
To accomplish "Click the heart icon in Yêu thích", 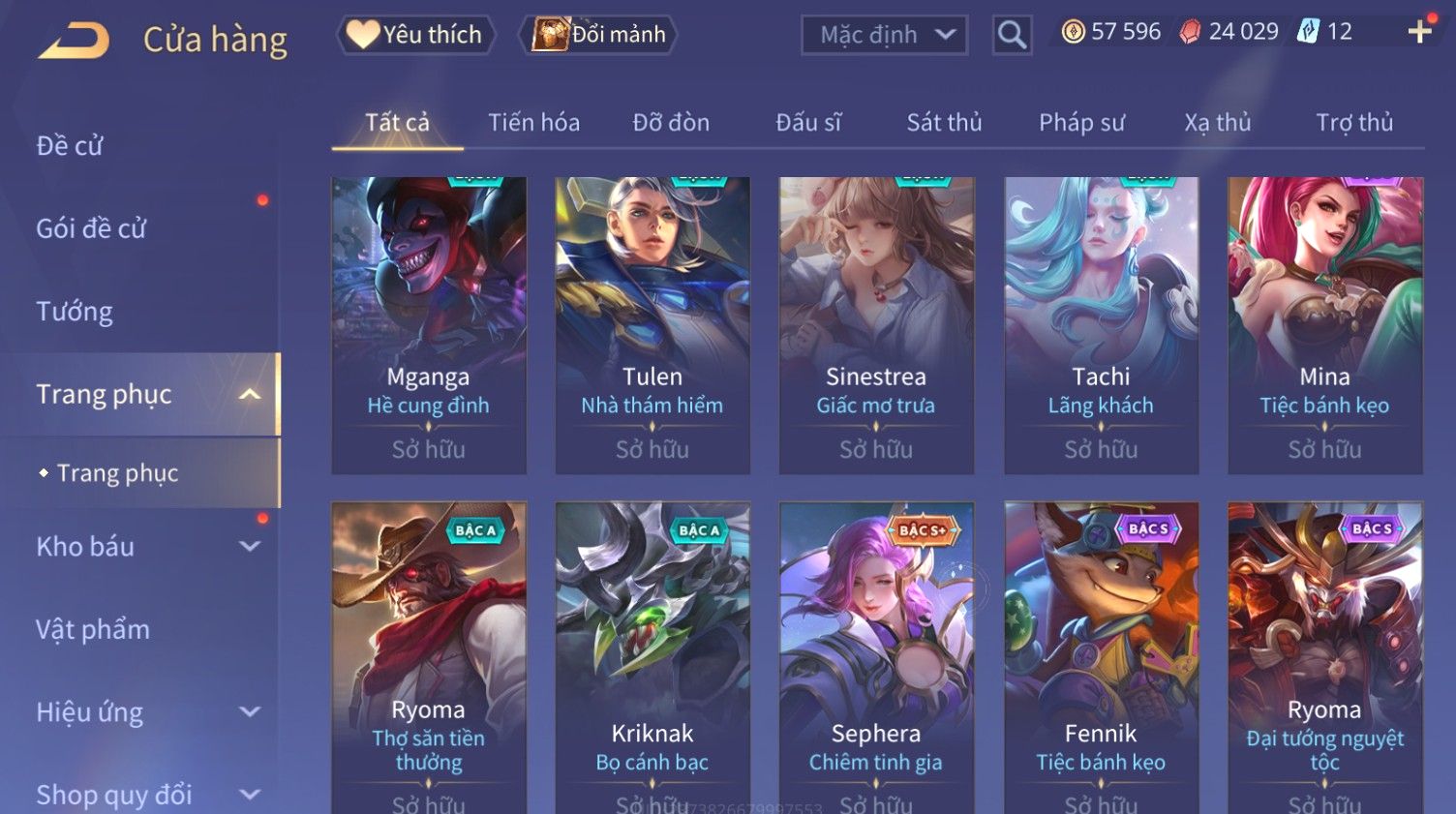I will click(x=363, y=34).
